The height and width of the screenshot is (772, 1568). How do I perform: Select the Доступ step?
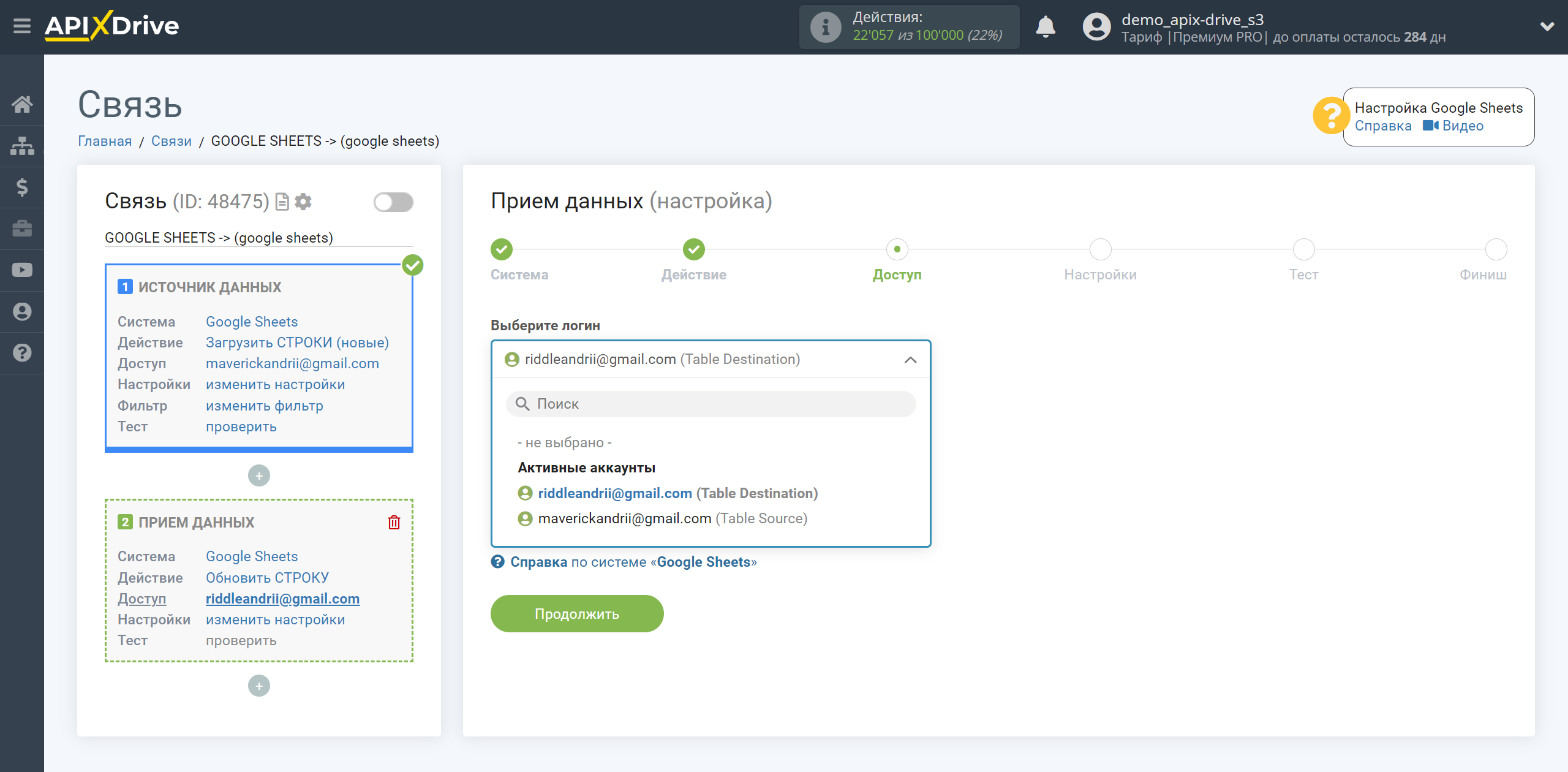pos(897,249)
